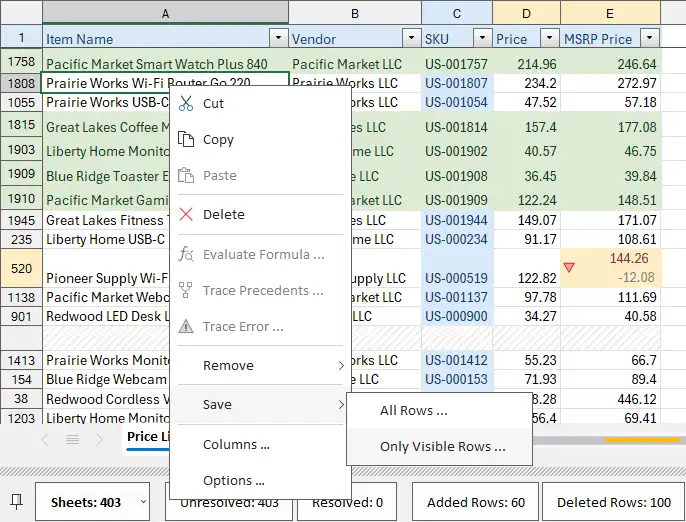This screenshot has height=522, width=686.
Task: Switch to the Price List sheet tab
Action: tap(148, 437)
